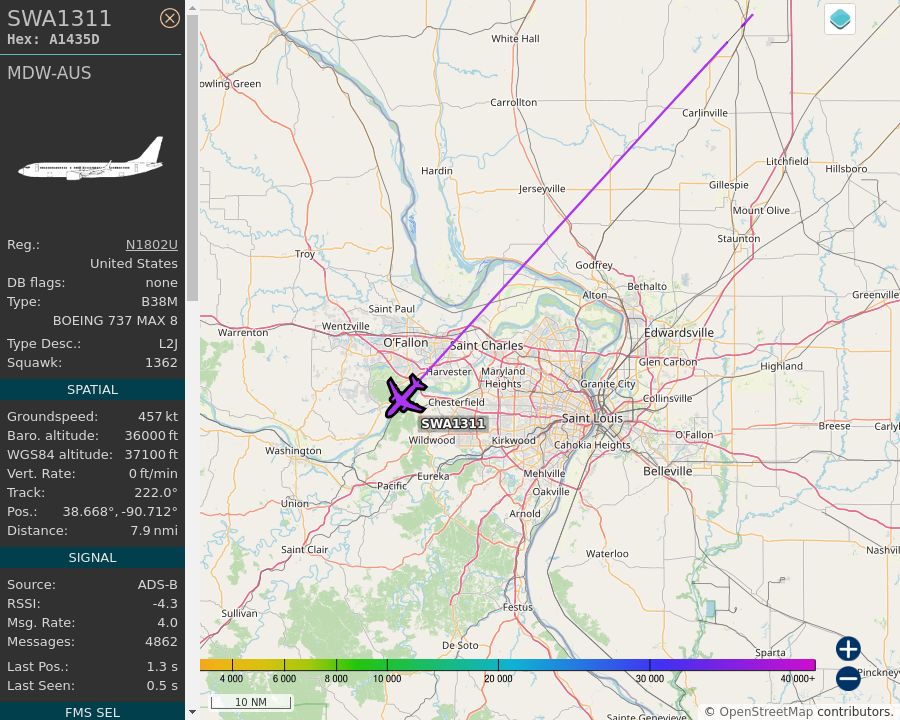Viewport: 900px width, 720px height.
Task: Click the FMS SEL section header
Action: click(x=92, y=713)
